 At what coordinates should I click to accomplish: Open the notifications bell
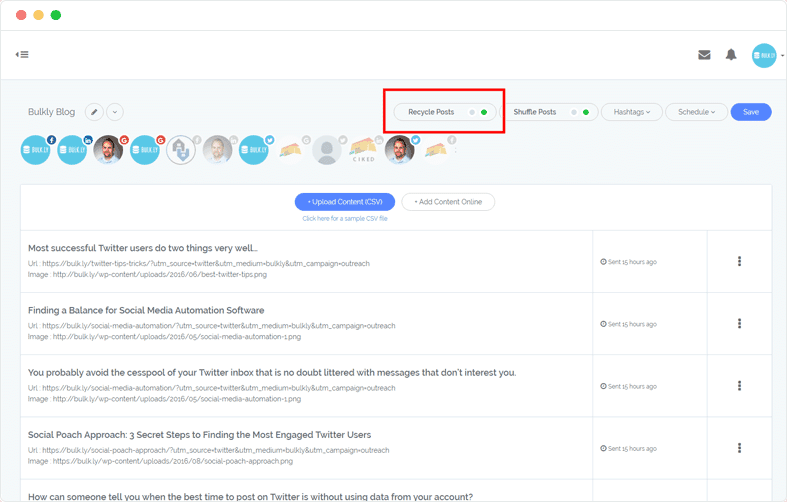click(x=731, y=55)
